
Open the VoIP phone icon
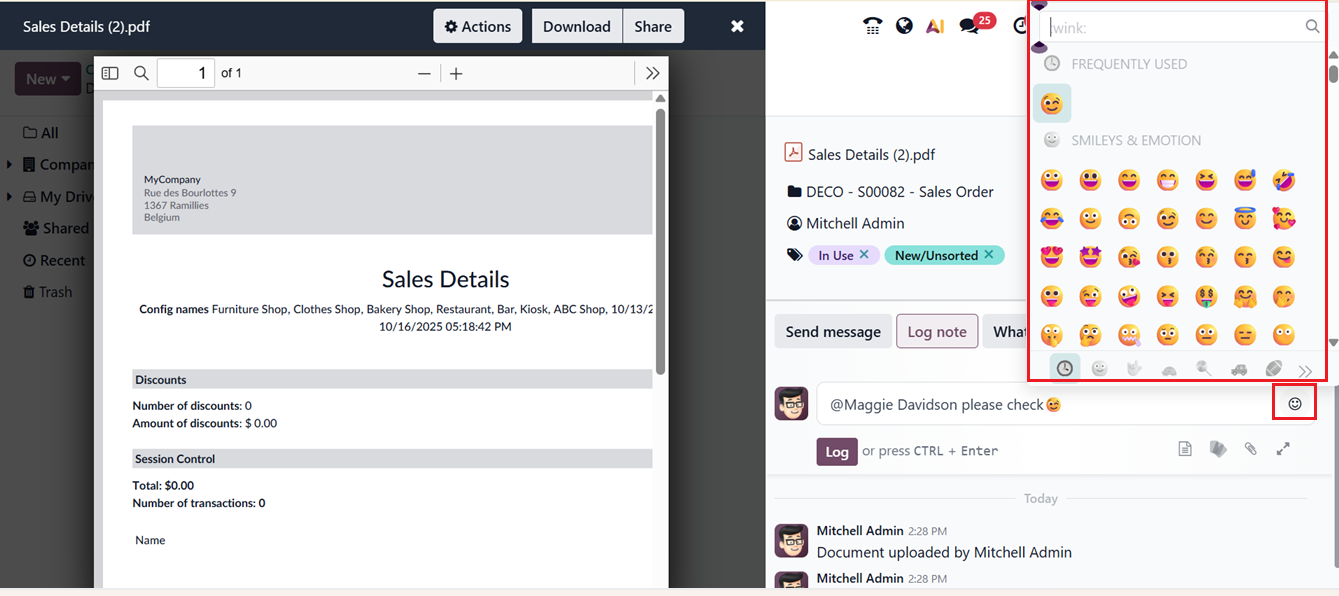click(872, 26)
